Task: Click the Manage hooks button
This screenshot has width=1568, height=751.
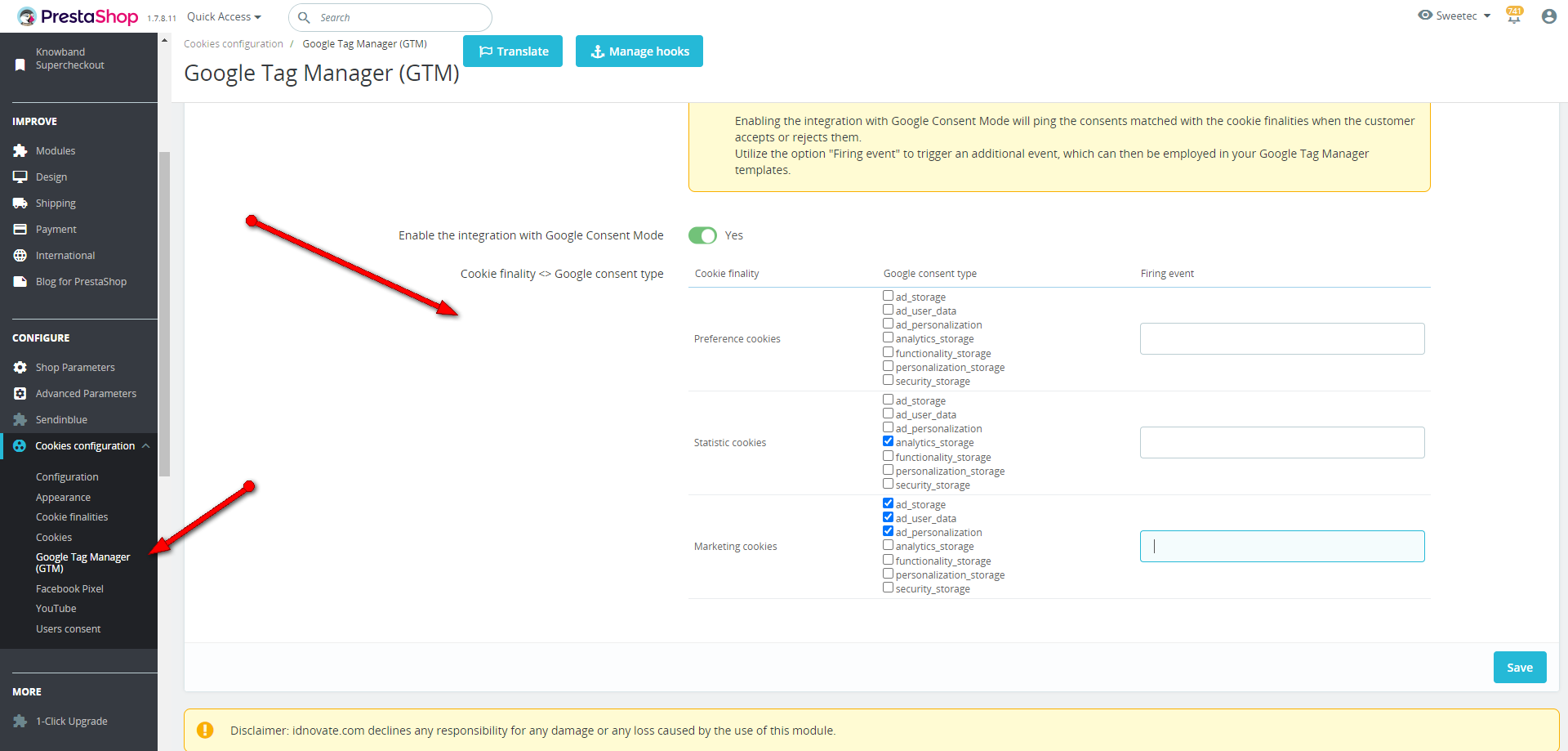Action: click(x=639, y=51)
